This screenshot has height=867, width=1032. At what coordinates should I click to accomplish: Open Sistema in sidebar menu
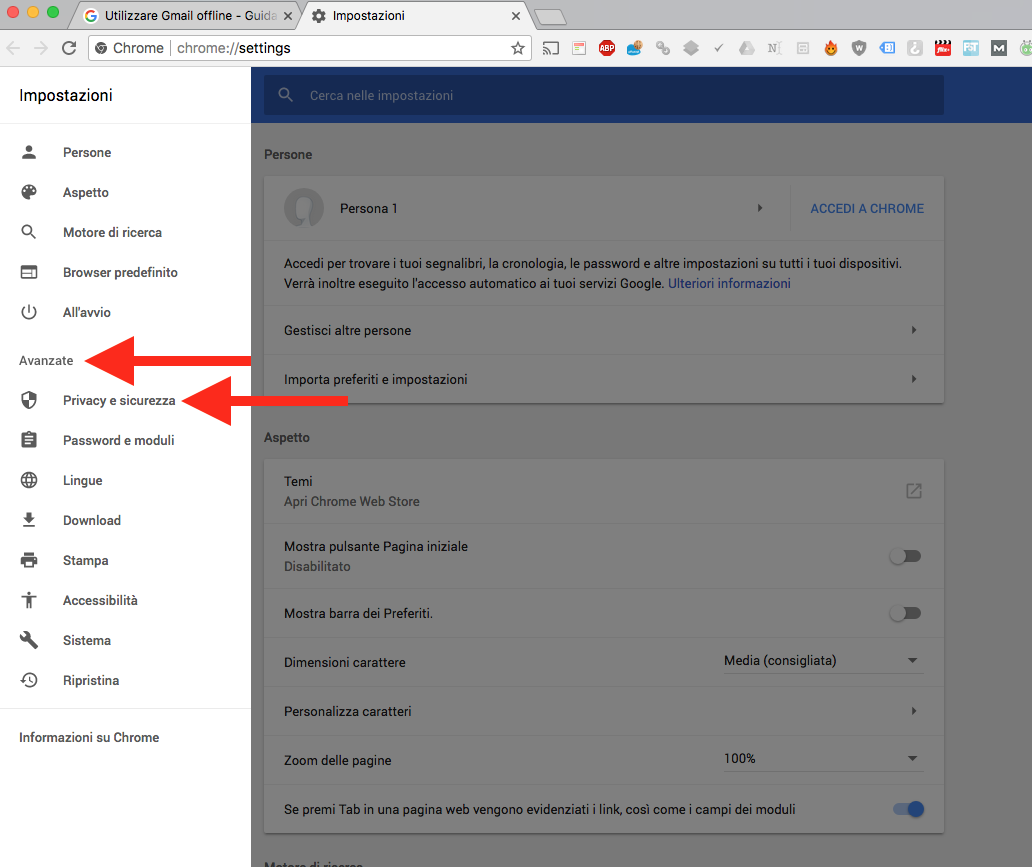point(87,641)
